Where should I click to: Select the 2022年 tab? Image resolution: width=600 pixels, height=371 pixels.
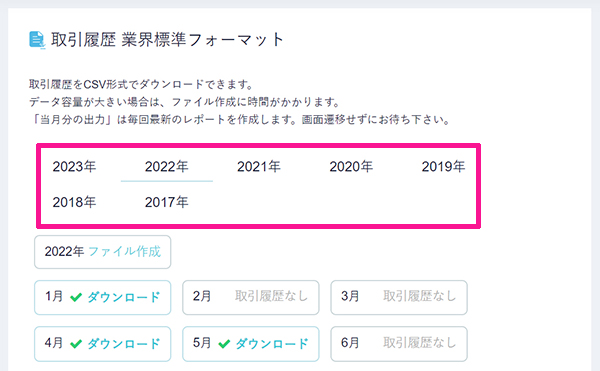[x=166, y=167]
